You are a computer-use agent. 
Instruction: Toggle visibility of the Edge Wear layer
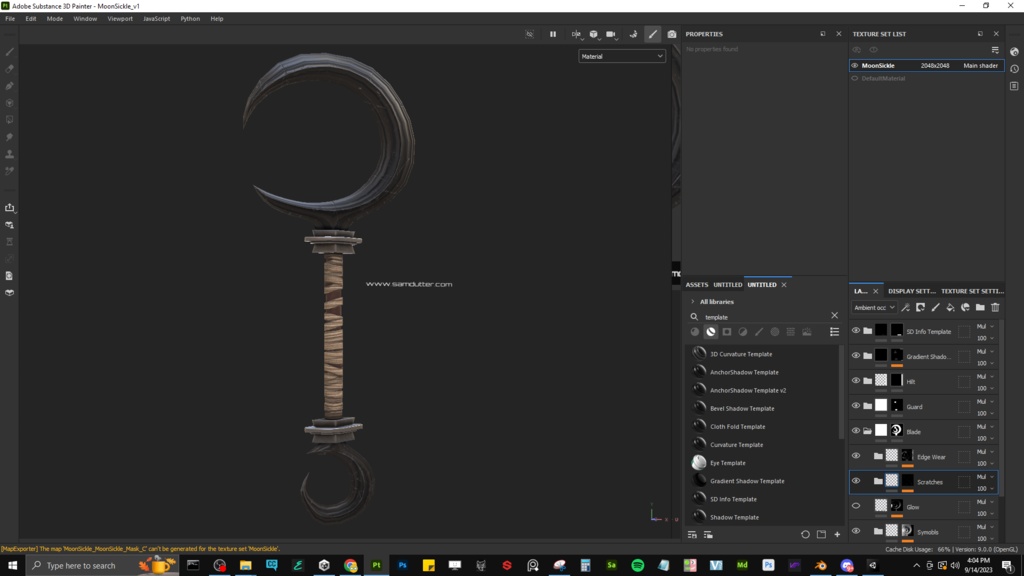tap(856, 456)
